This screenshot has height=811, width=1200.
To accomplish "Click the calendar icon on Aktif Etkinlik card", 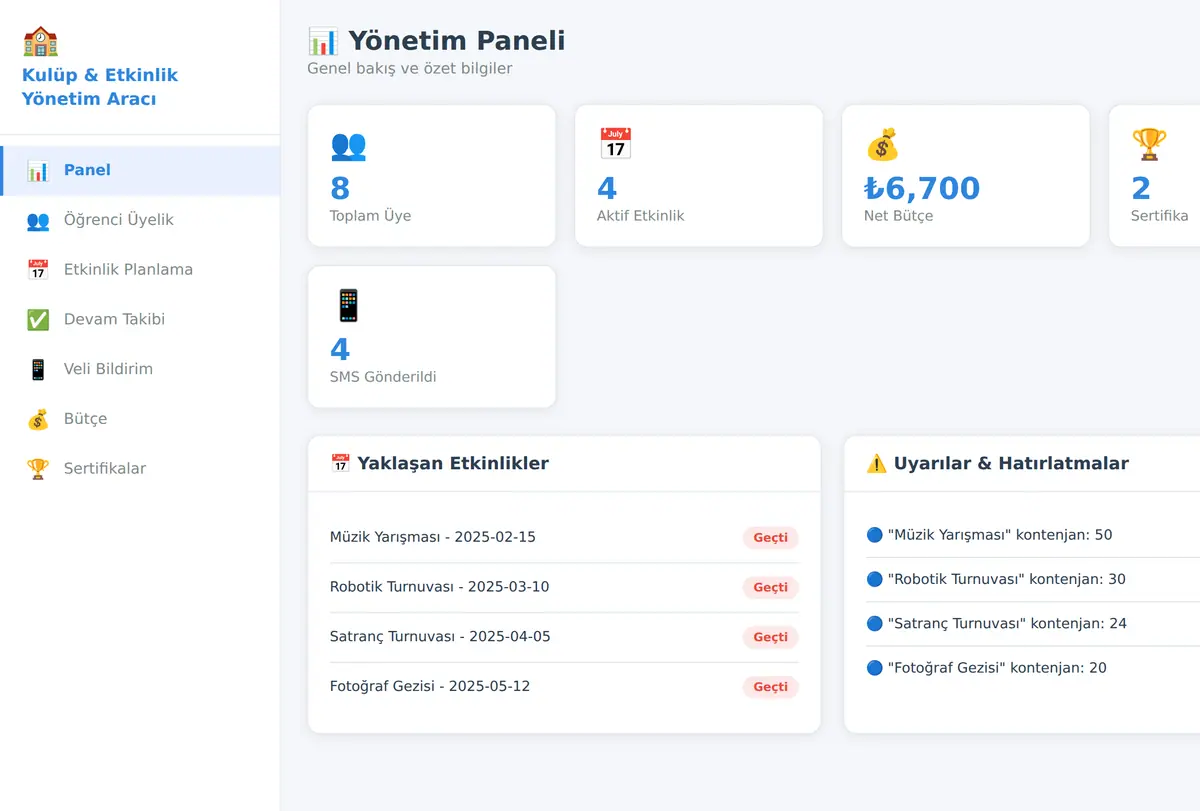I will coord(615,144).
